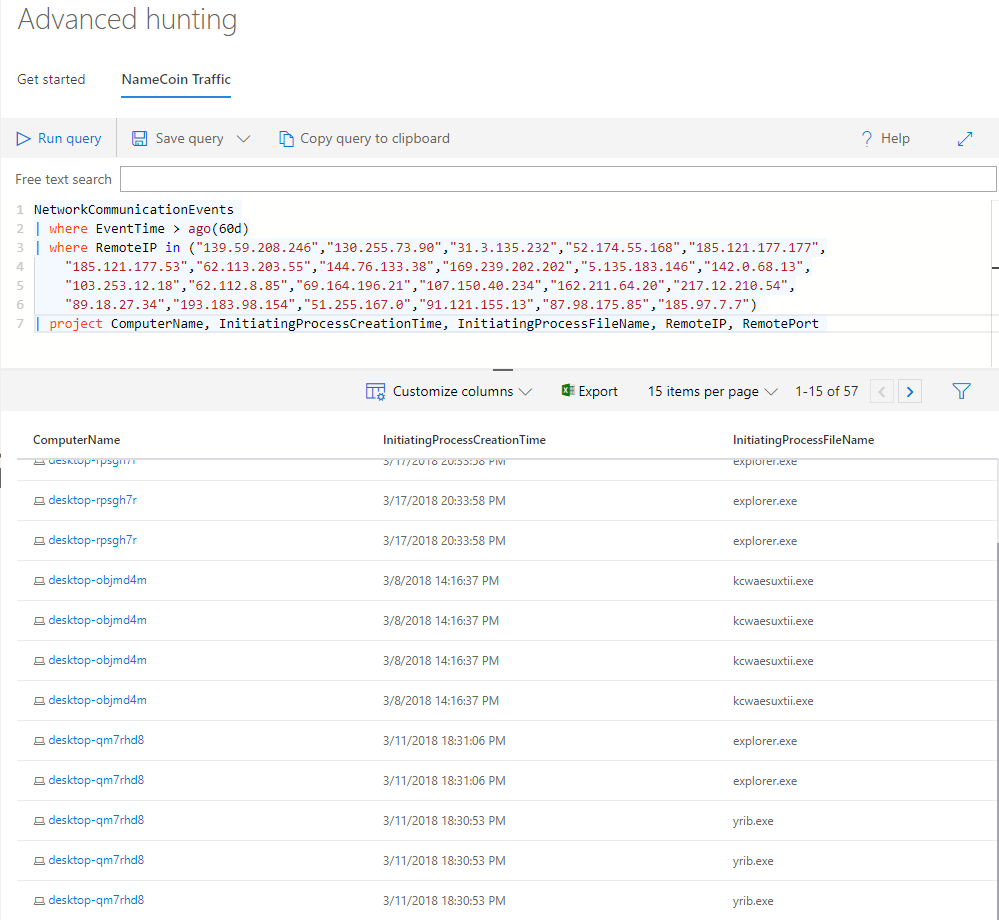Click the first 3/8/2018 14:16:37 PM cell

441,581
